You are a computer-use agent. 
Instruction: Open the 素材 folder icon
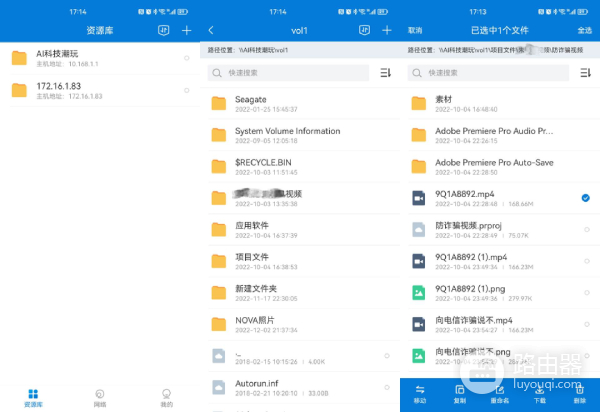pos(419,103)
